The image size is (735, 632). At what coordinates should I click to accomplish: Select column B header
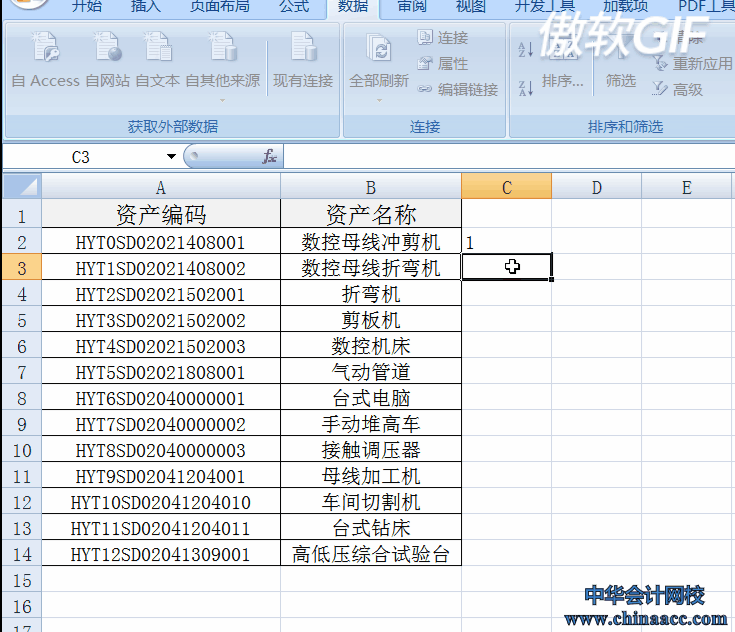pos(371,188)
